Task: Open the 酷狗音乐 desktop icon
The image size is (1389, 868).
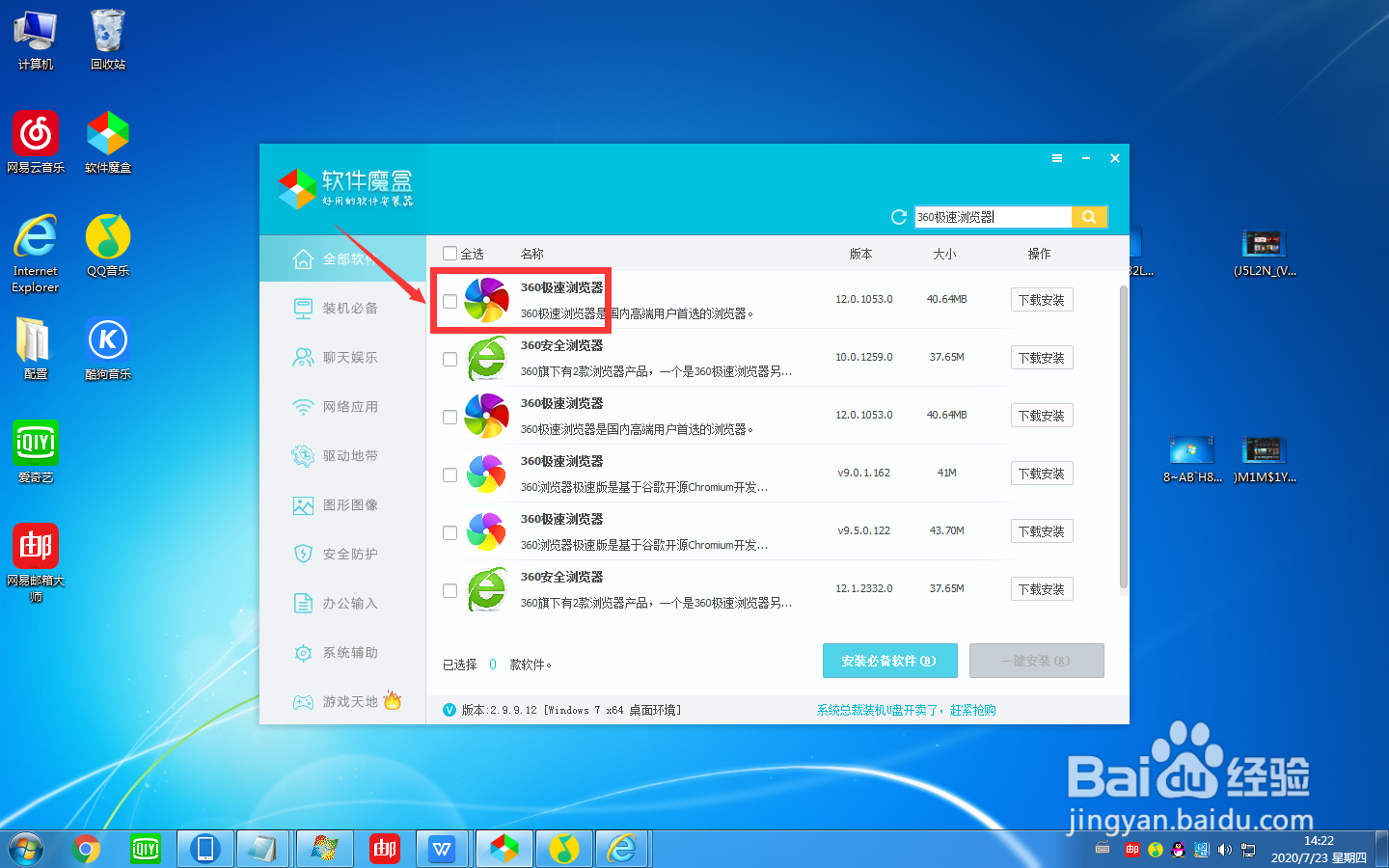Action: [x=108, y=348]
